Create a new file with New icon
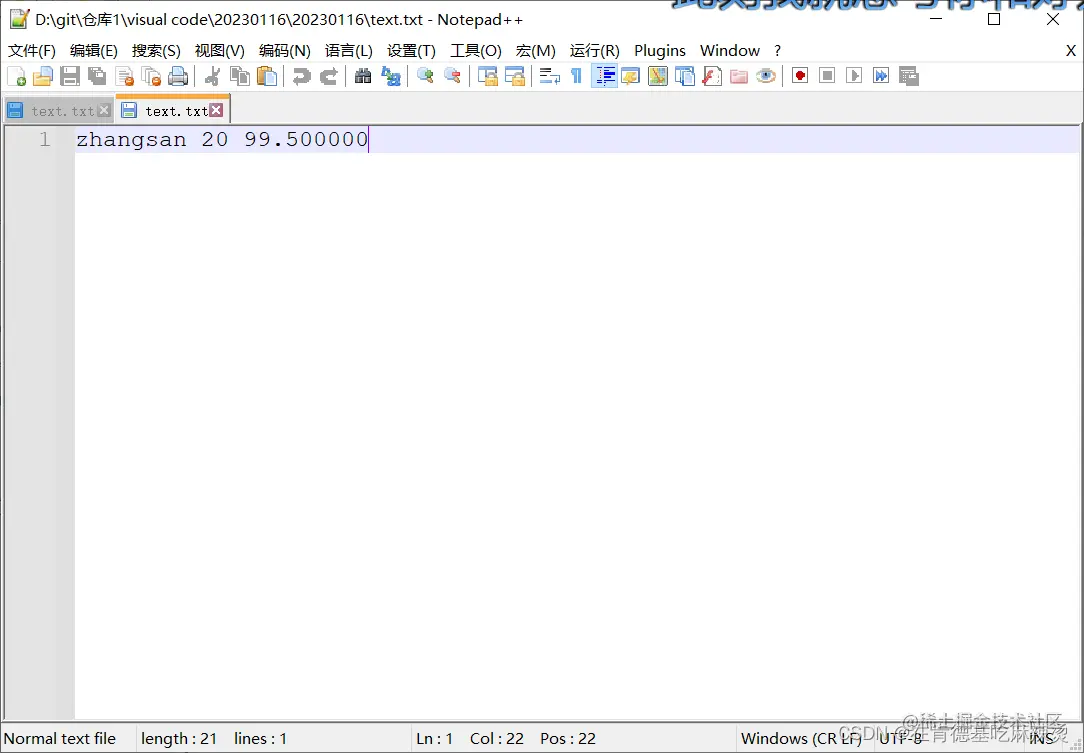Image resolution: width=1084 pixels, height=753 pixels. tap(17, 76)
